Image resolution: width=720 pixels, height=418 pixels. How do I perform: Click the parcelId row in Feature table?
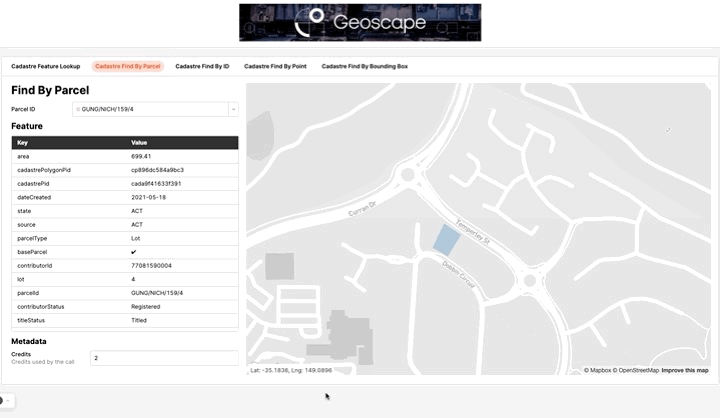click(x=125, y=293)
